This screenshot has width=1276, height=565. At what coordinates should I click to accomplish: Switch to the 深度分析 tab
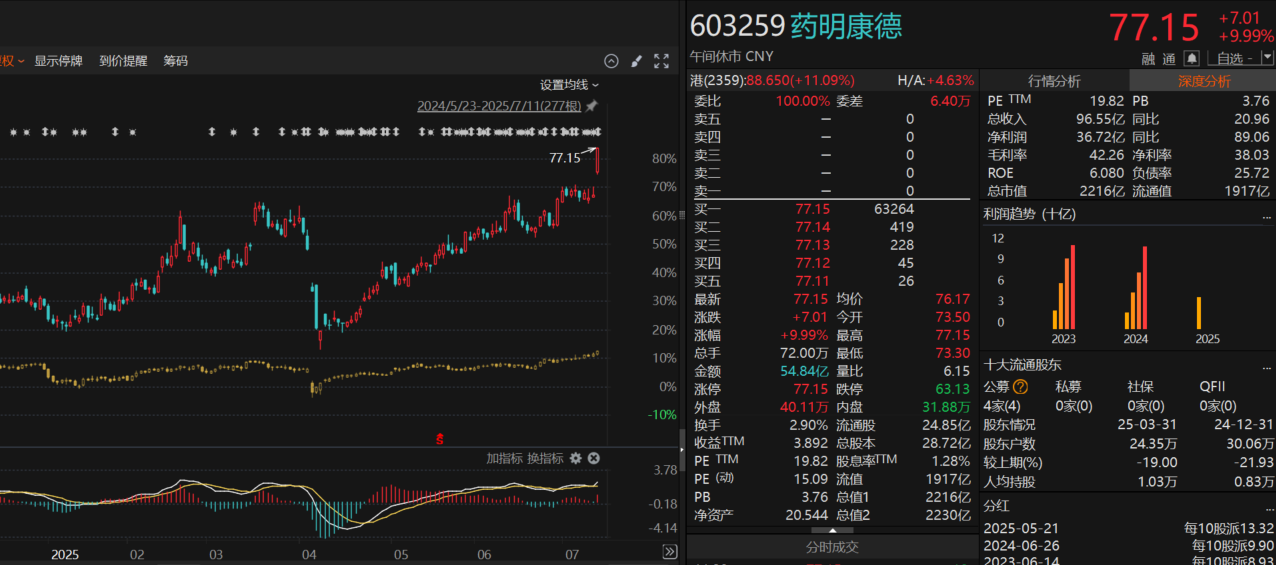pos(1203,81)
